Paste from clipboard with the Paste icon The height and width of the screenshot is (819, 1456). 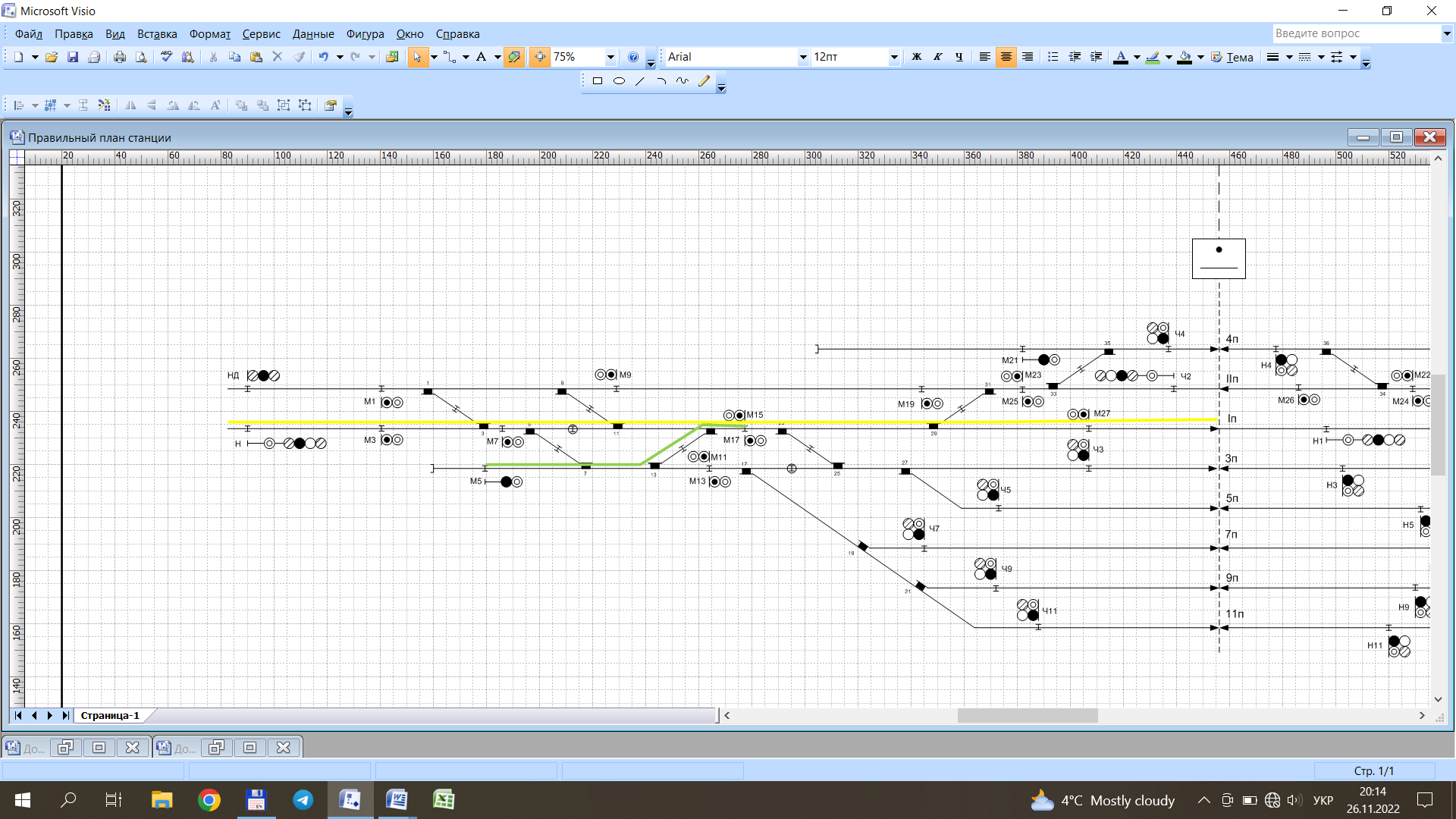[x=256, y=57]
